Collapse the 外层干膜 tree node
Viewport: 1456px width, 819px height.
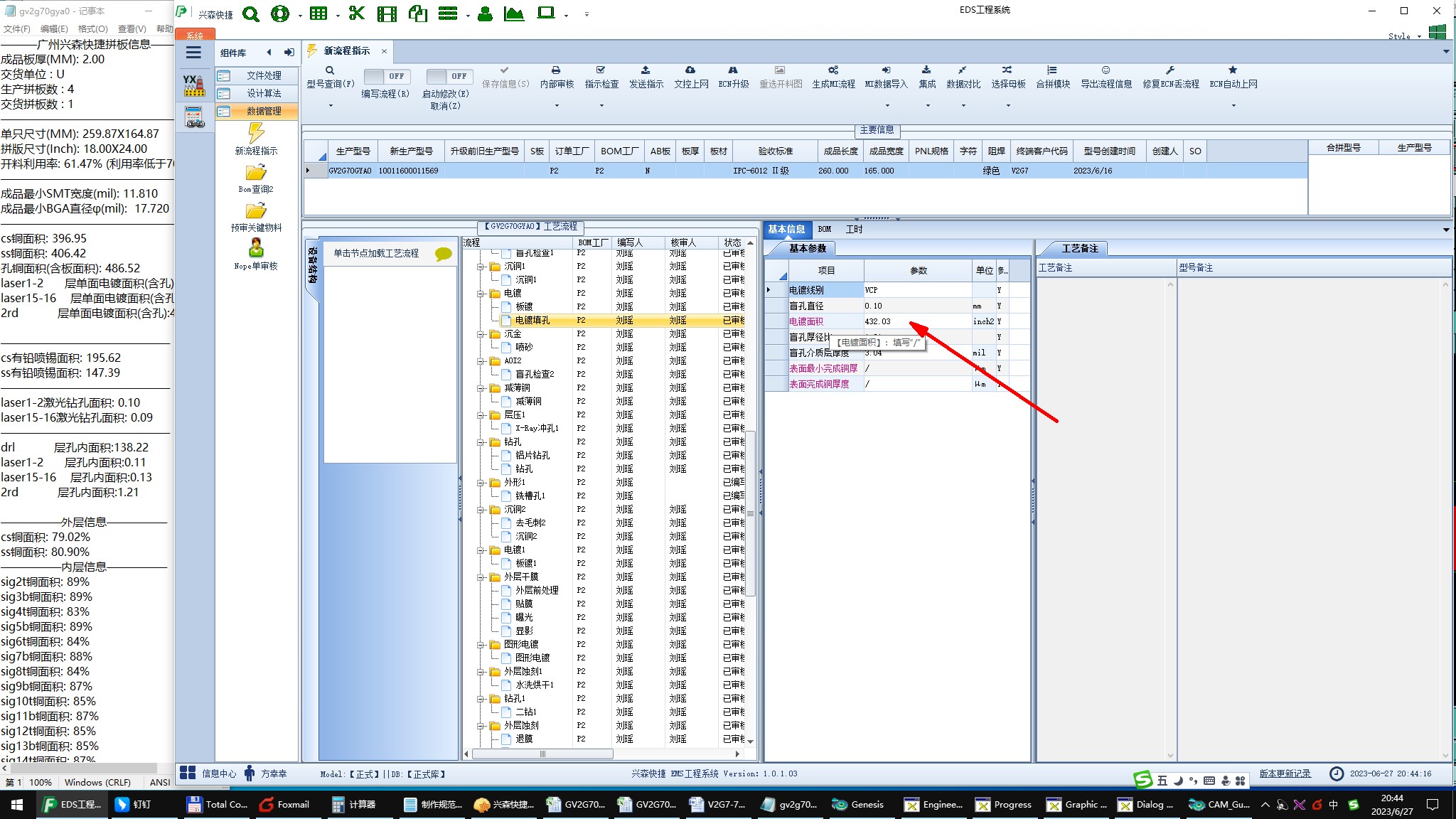tap(481, 577)
